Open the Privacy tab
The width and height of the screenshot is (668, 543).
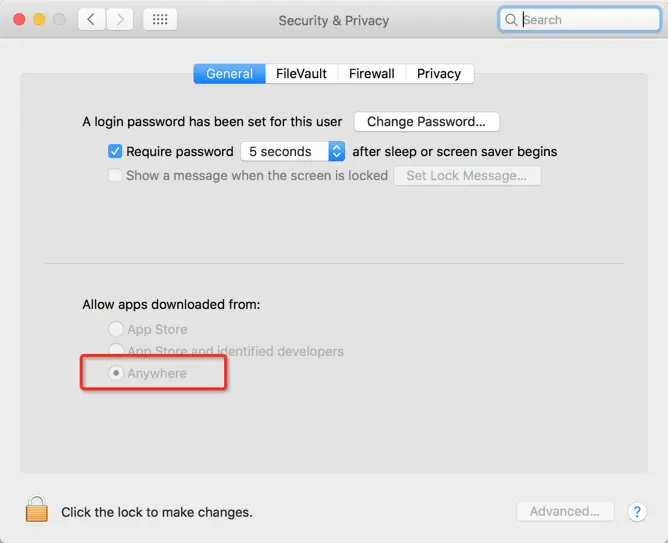[439, 74]
